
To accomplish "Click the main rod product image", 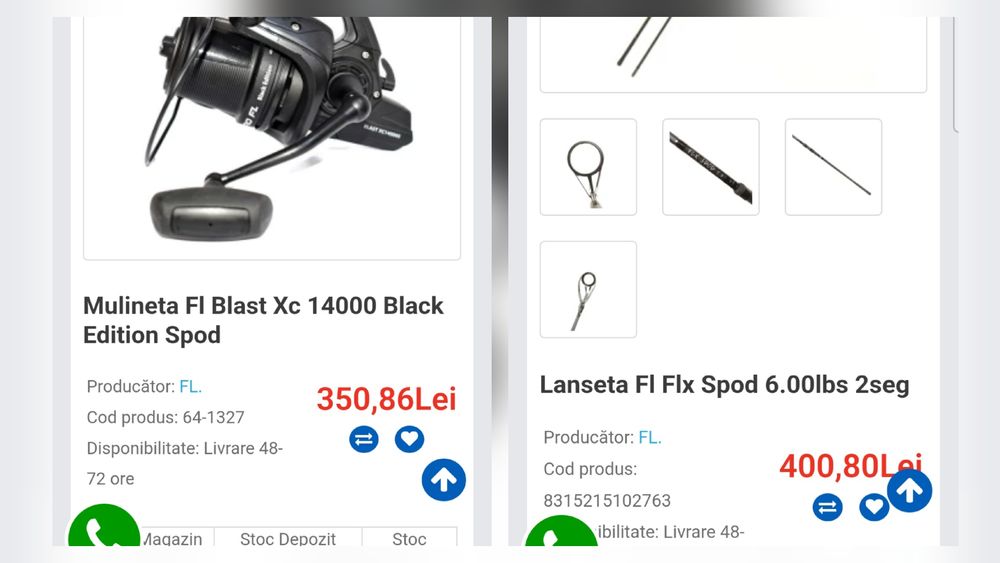I will (x=733, y=55).
